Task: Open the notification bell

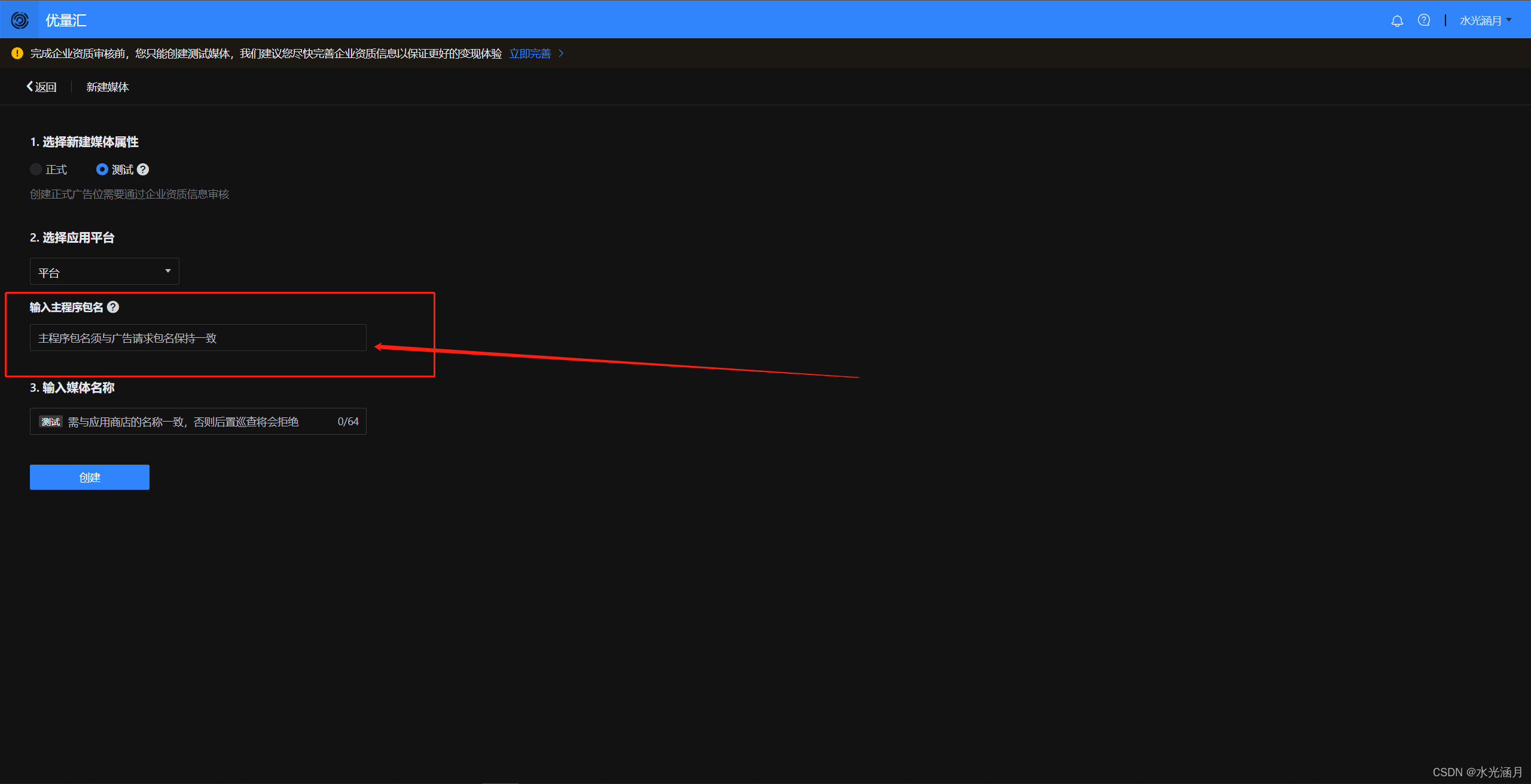Action: tap(1397, 21)
